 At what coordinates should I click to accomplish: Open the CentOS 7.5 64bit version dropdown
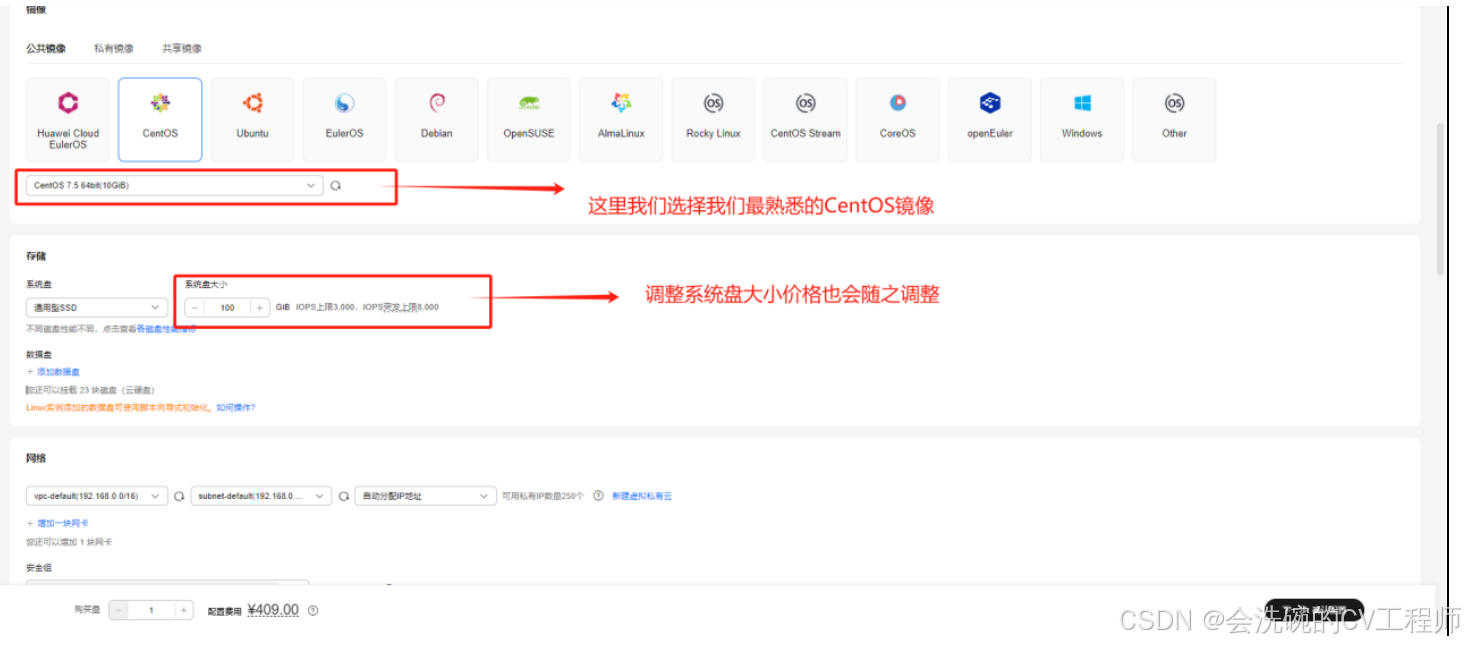coord(174,186)
